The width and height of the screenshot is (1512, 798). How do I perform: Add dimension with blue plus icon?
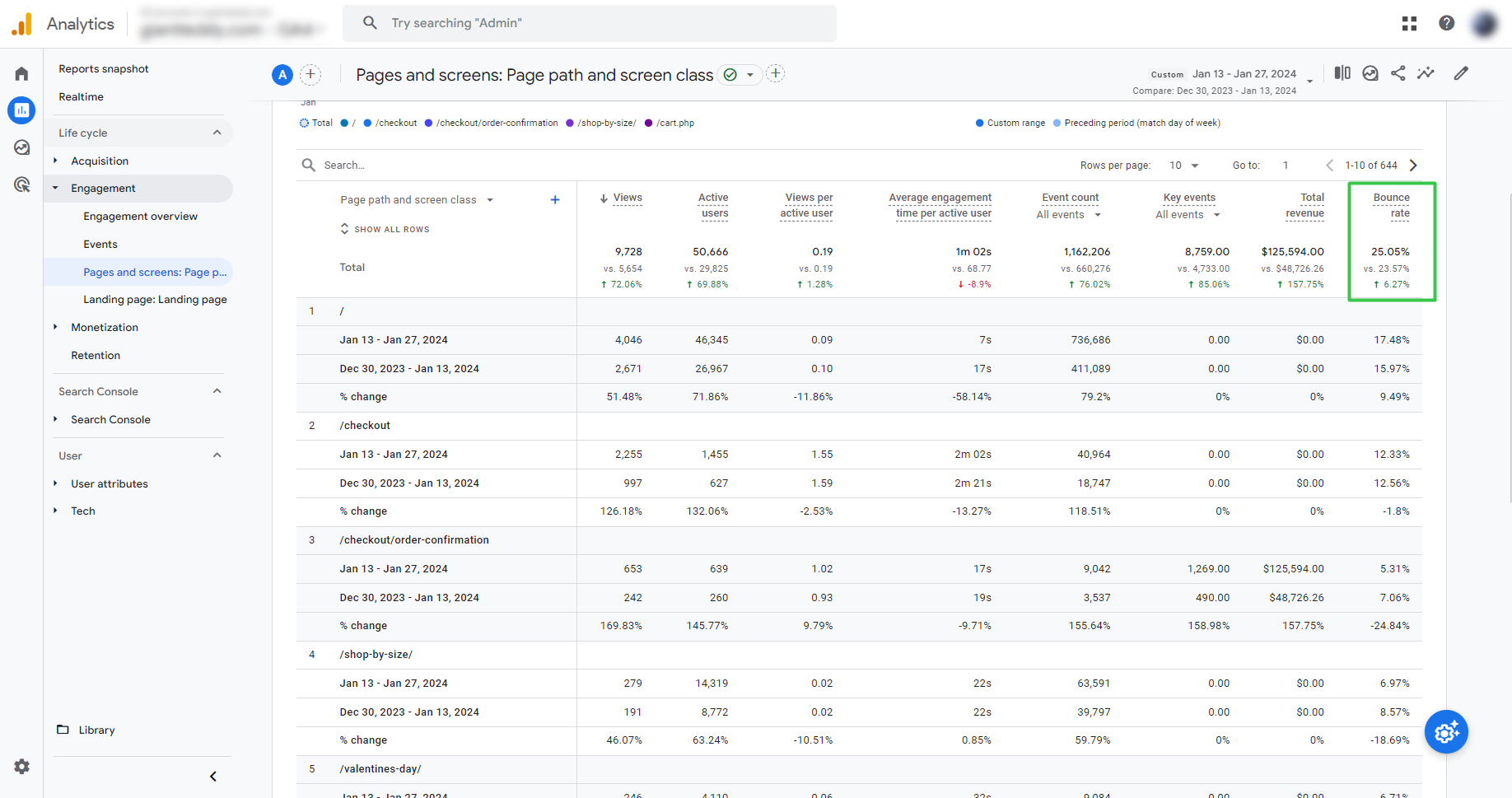555,199
